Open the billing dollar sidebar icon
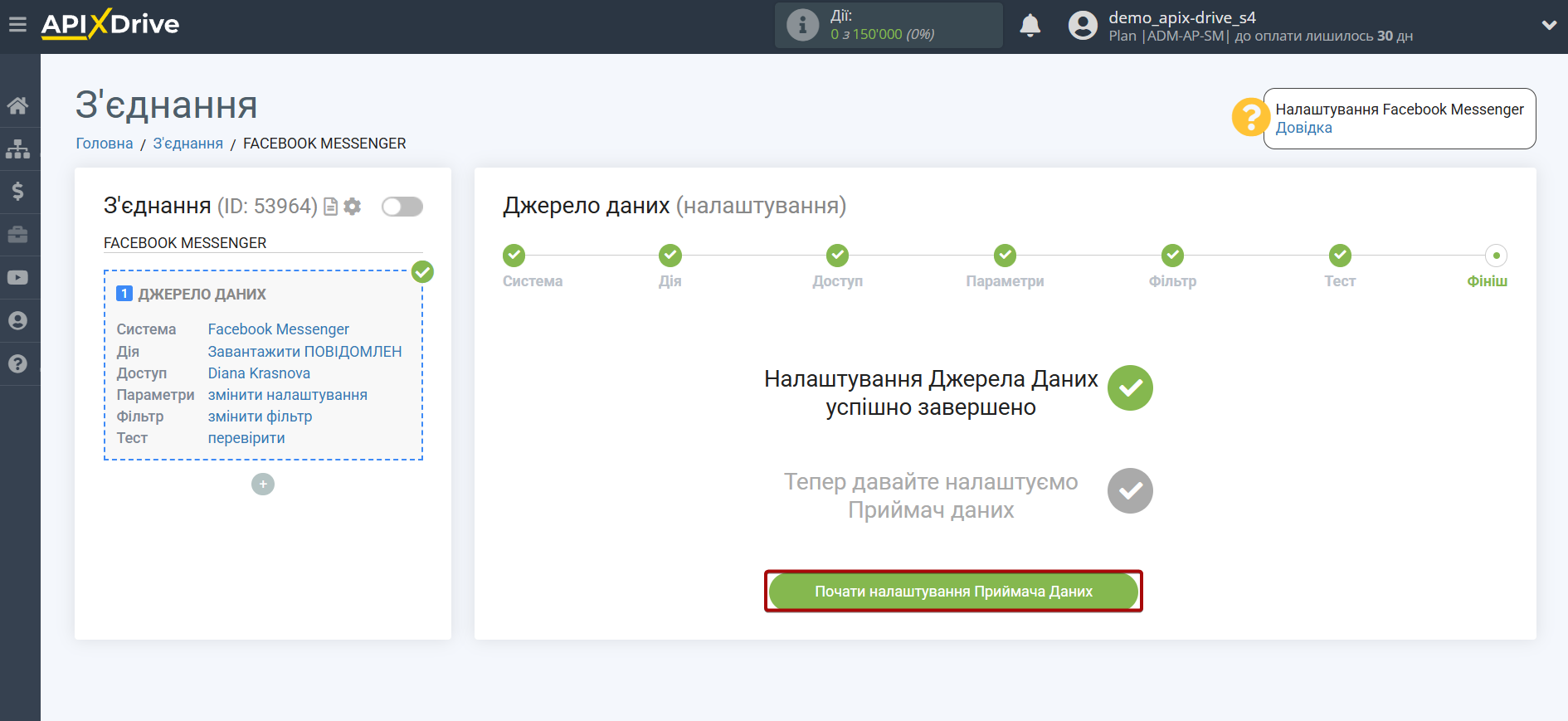 tap(17, 192)
